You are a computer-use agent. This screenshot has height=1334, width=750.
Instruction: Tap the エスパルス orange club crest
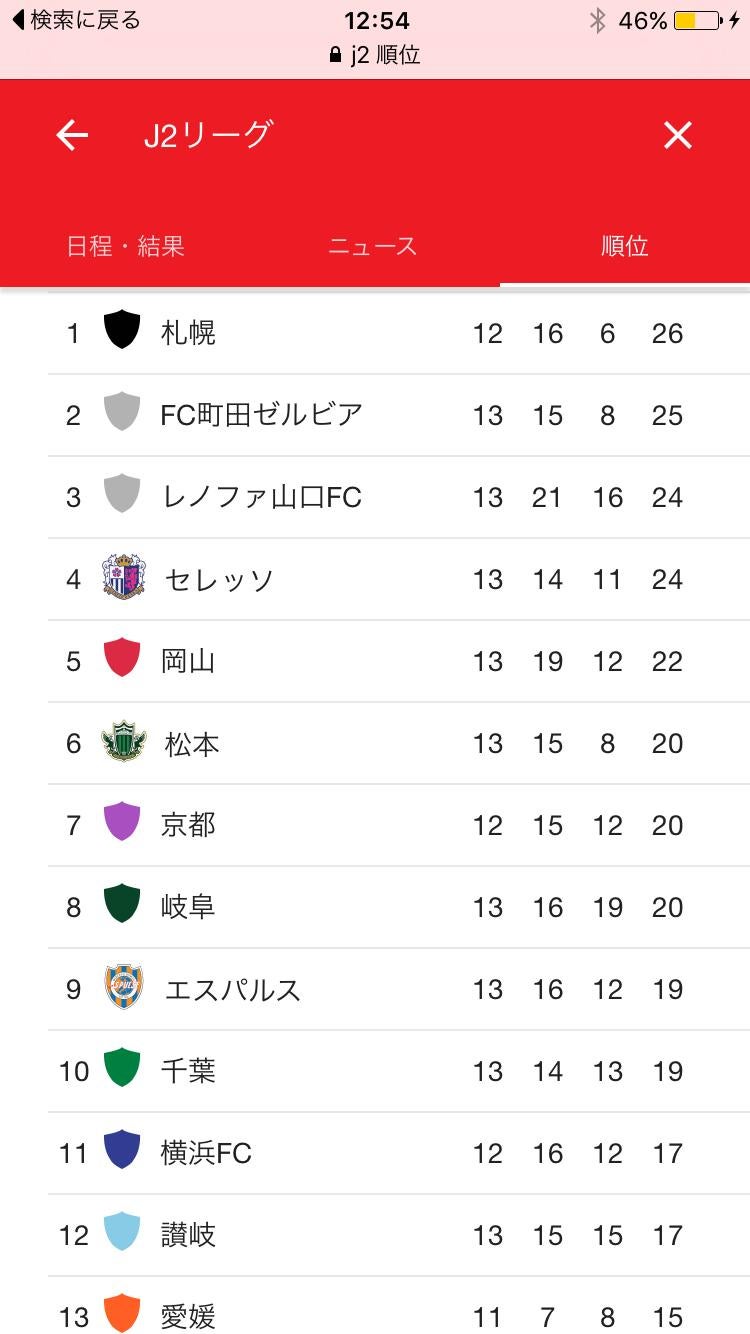123,987
